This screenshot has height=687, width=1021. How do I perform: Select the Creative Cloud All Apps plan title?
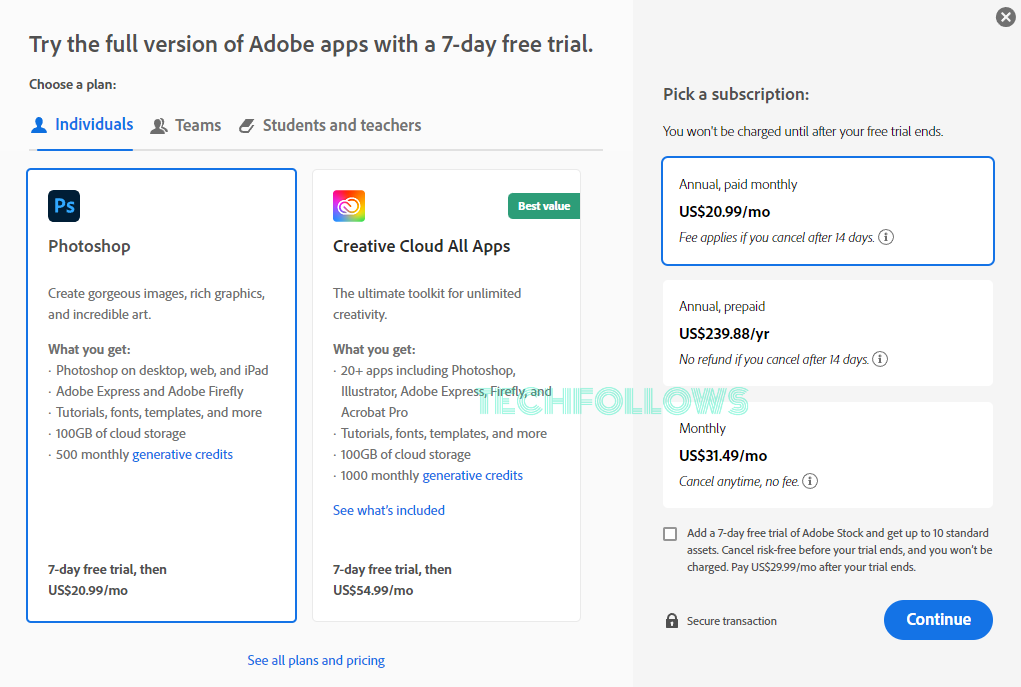pyautogui.click(x=421, y=247)
